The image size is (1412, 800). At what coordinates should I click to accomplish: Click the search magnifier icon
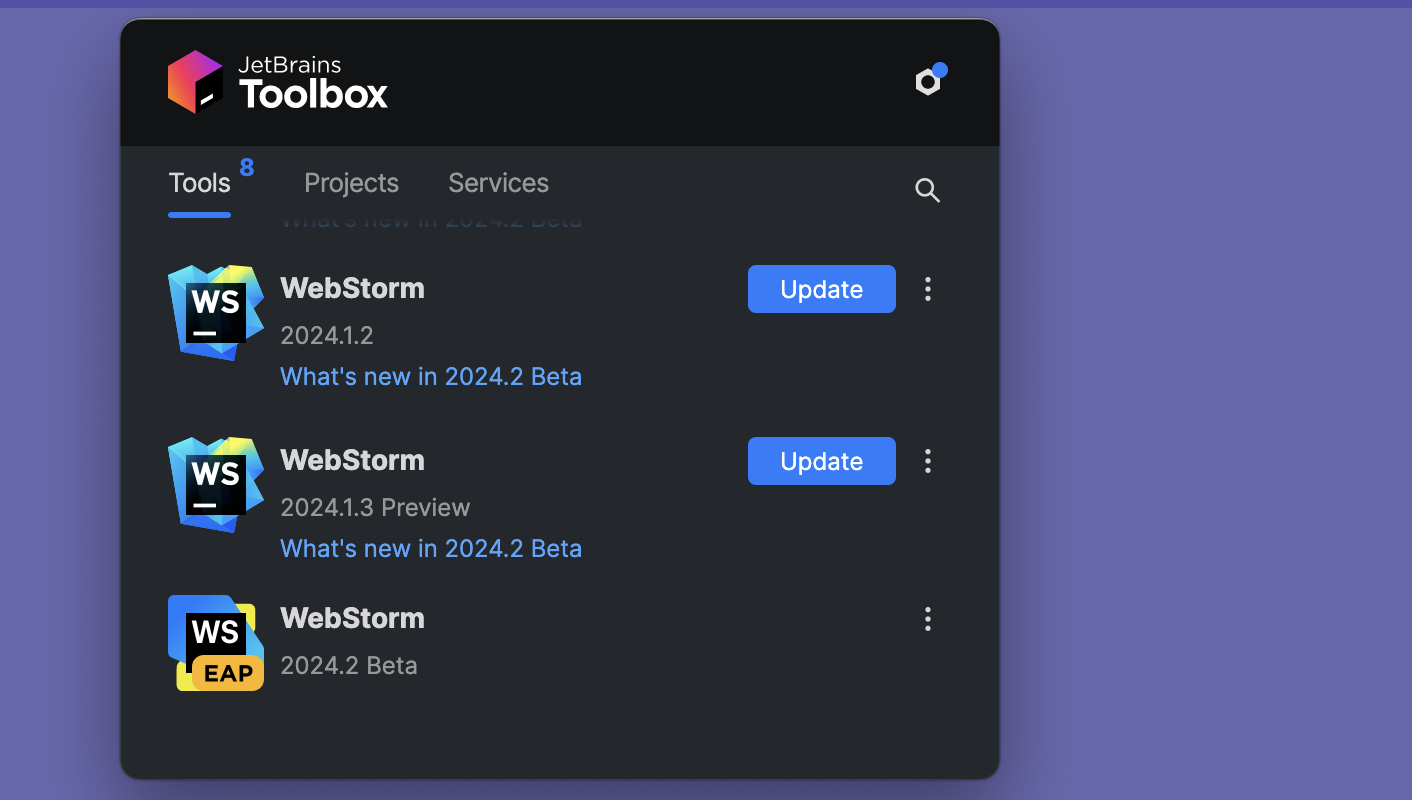928,190
